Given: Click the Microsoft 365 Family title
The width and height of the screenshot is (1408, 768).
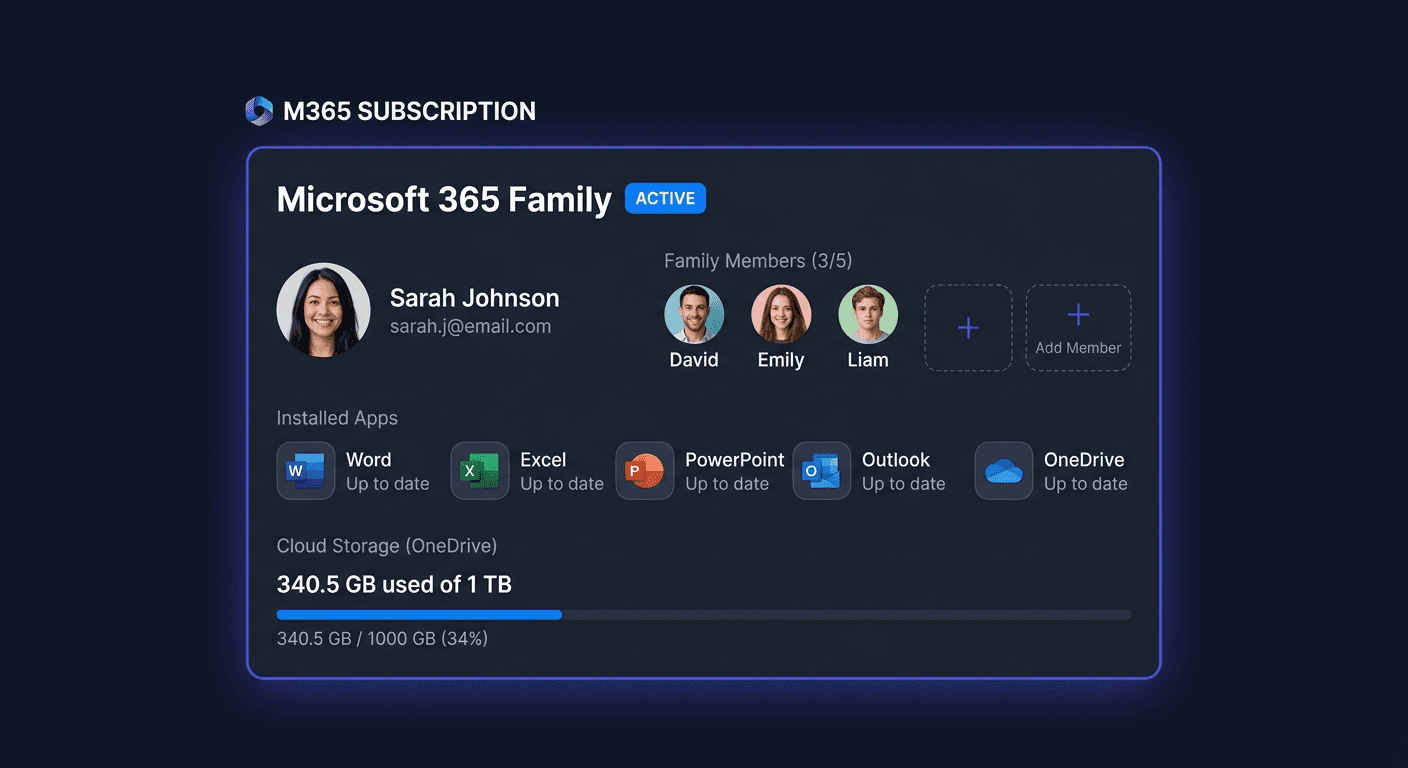Looking at the screenshot, I should point(444,199).
